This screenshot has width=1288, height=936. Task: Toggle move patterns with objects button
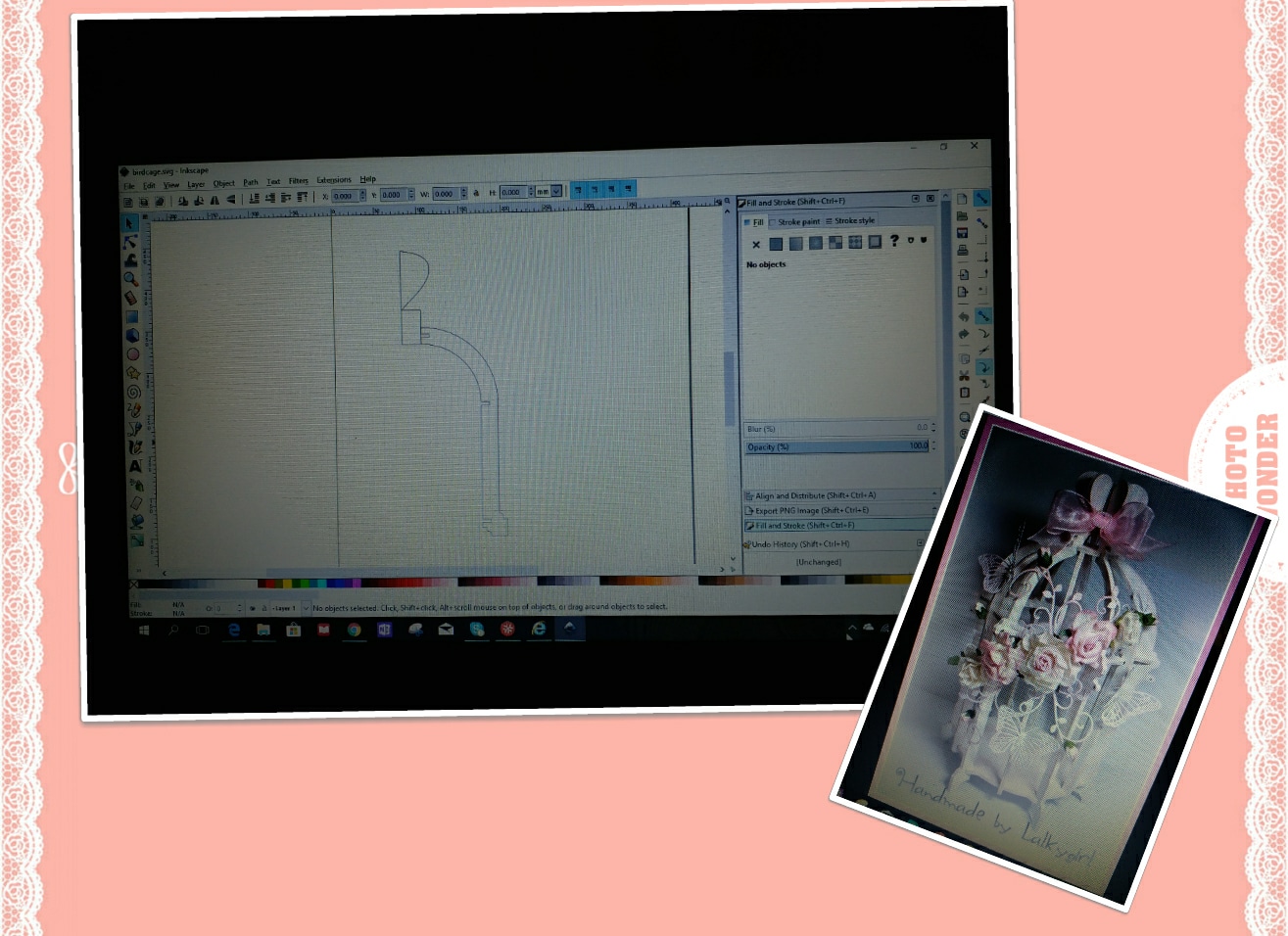628,188
